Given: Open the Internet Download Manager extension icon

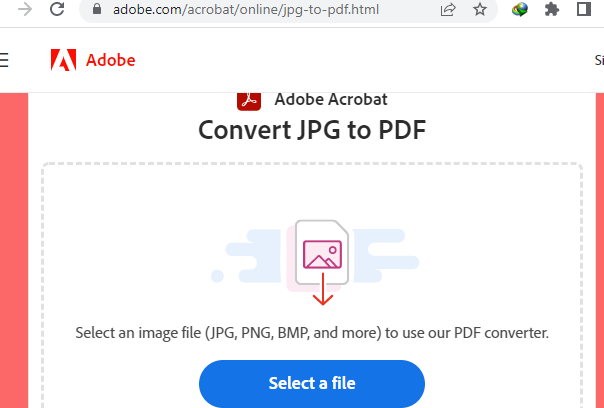Looking at the screenshot, I should point(520,9).
